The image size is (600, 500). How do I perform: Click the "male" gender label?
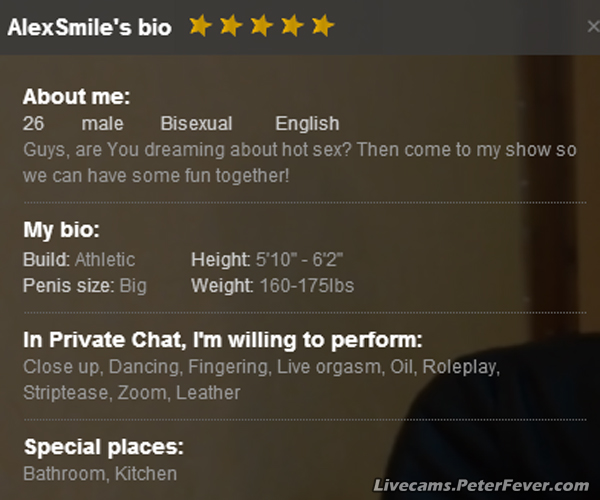103,124
